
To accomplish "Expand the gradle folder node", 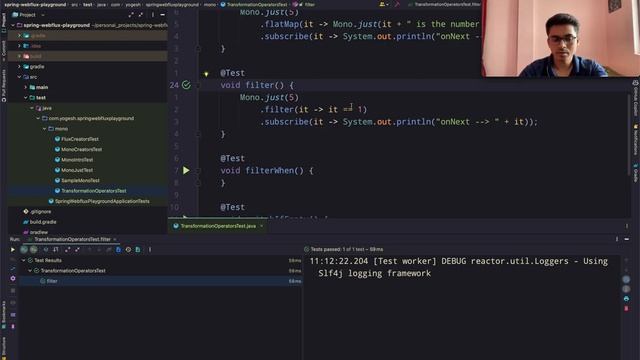I will click(x=19, y=67).
